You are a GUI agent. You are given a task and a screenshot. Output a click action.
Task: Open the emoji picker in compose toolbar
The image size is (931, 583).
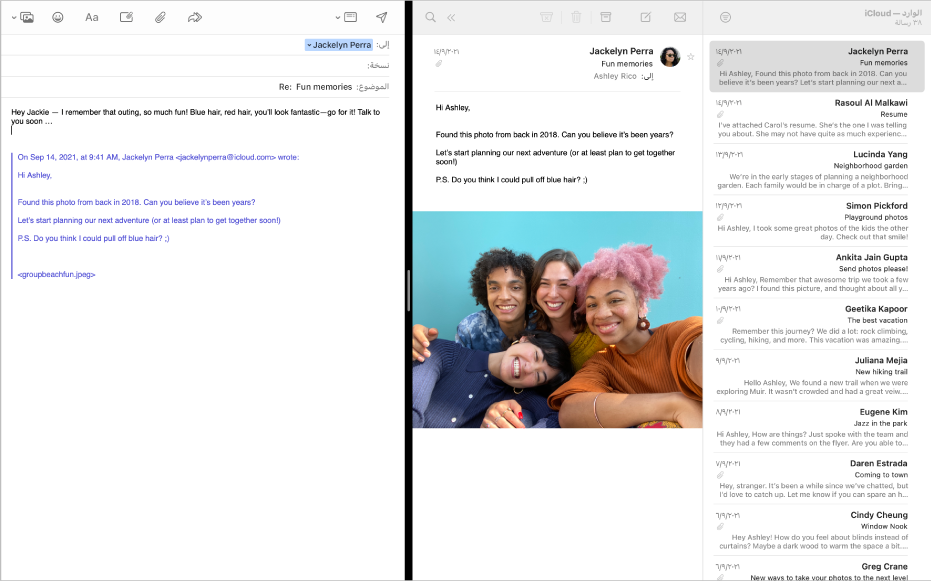[58, 17]
